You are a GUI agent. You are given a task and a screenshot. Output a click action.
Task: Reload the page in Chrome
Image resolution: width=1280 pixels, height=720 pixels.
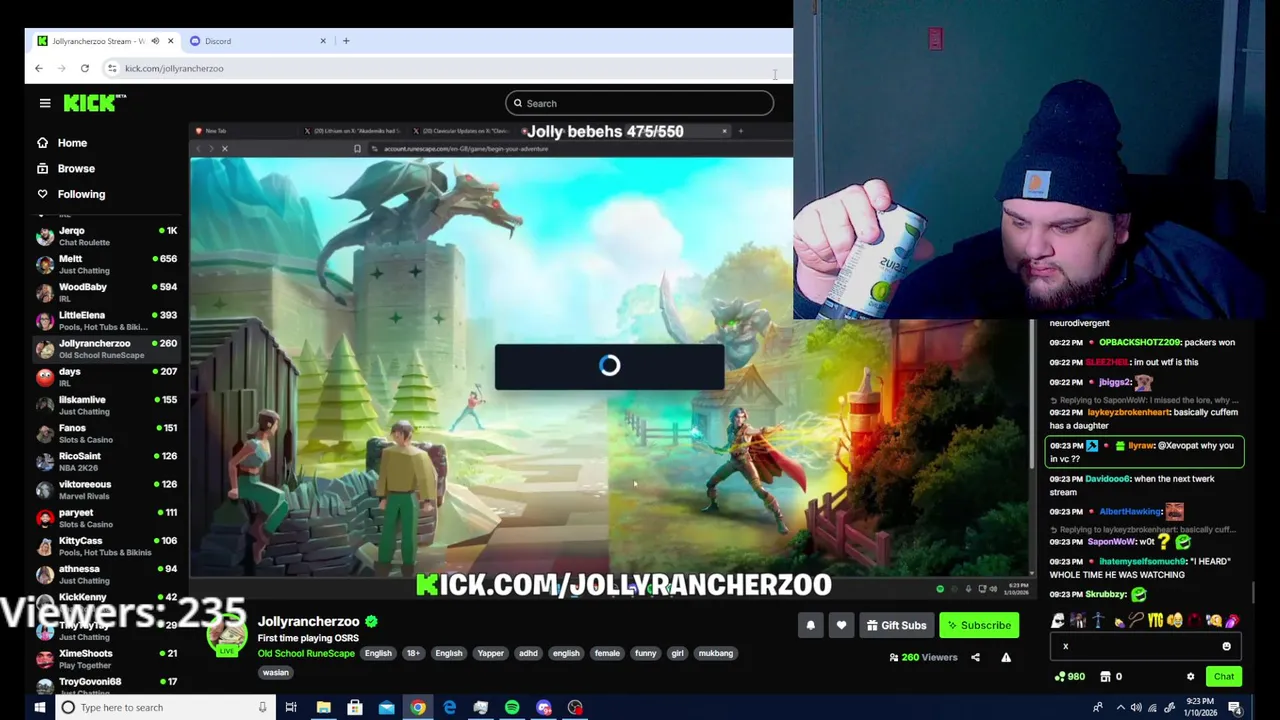(x=85, y=68)
